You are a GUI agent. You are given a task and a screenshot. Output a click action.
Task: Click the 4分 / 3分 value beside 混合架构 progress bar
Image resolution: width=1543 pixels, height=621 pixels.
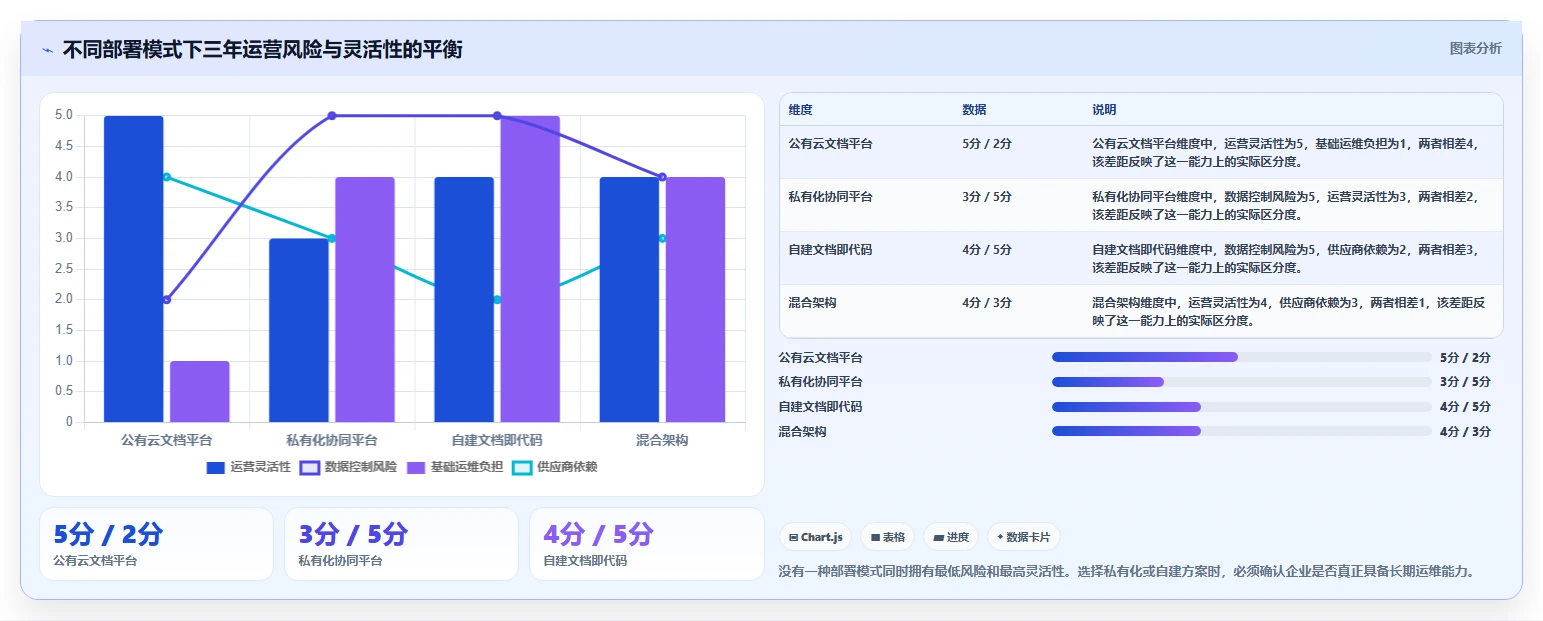pos(1465,432)
